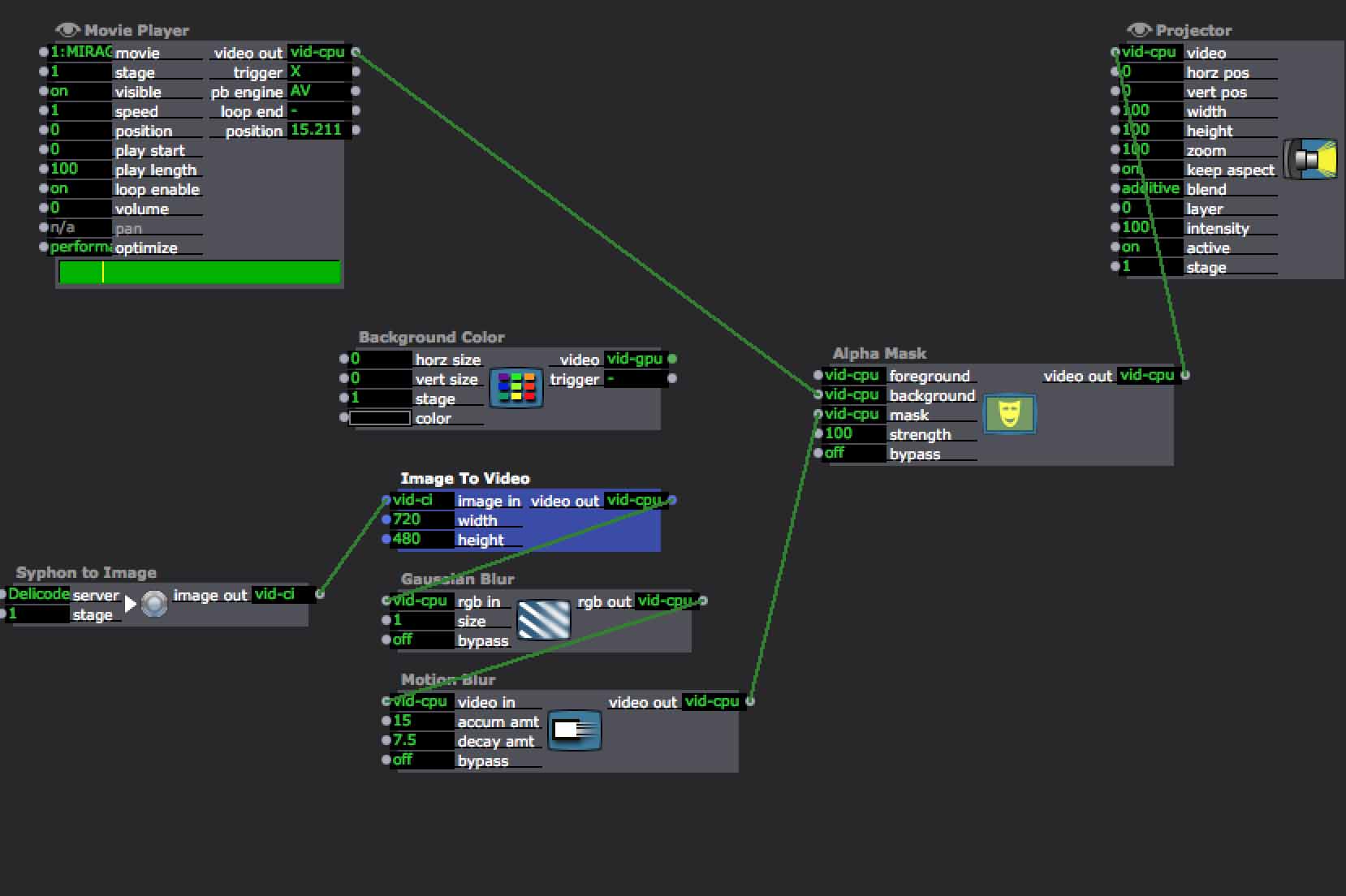Toggle Movie Player visible 'on' value

tap(80, 91)
